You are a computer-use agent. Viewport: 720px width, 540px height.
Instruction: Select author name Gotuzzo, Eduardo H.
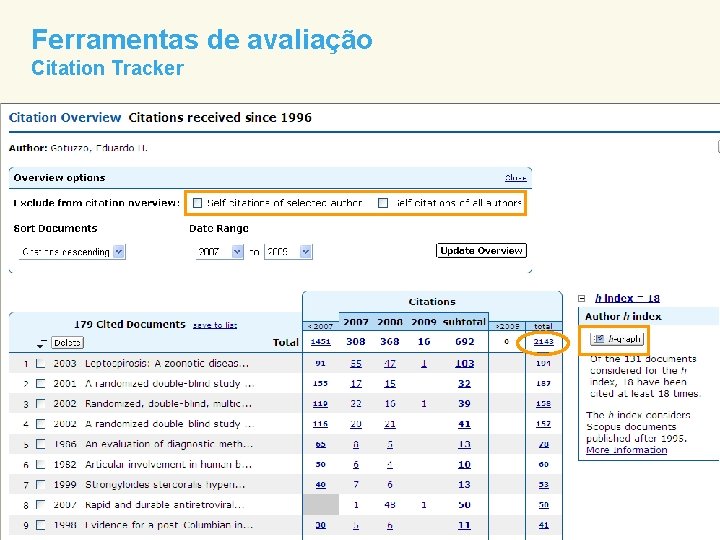(x=99, y=148)
